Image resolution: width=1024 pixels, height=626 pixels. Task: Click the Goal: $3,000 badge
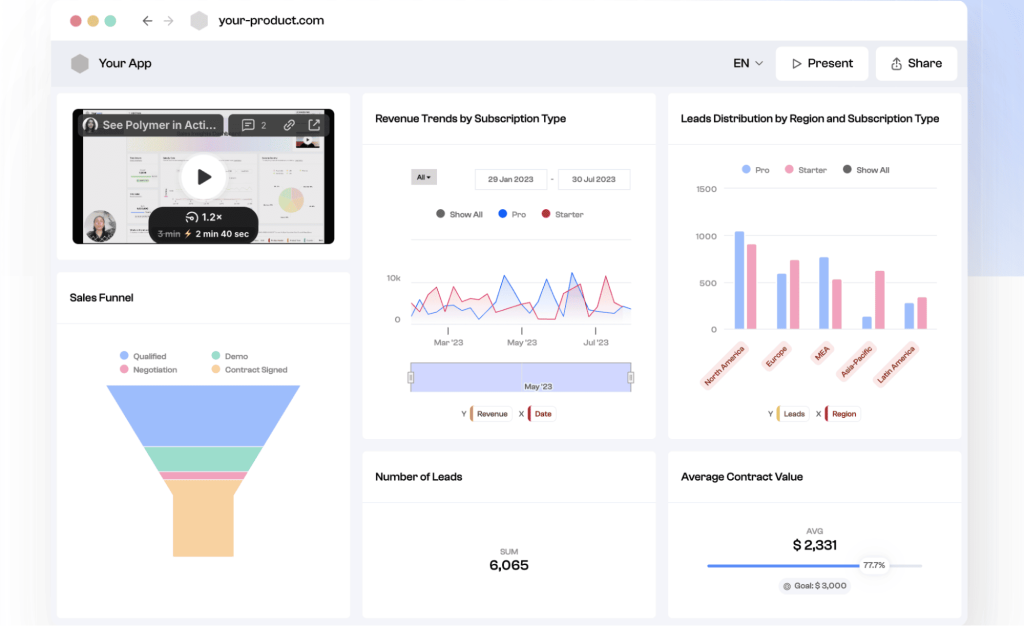click(x=815, y=586)
